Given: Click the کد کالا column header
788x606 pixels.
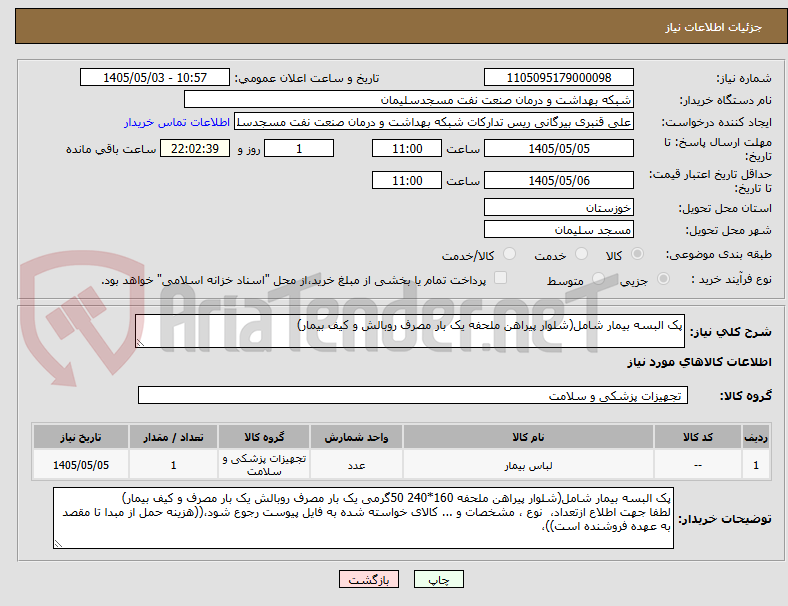Looking at the screenshot, I should click(x=698, y=437).
